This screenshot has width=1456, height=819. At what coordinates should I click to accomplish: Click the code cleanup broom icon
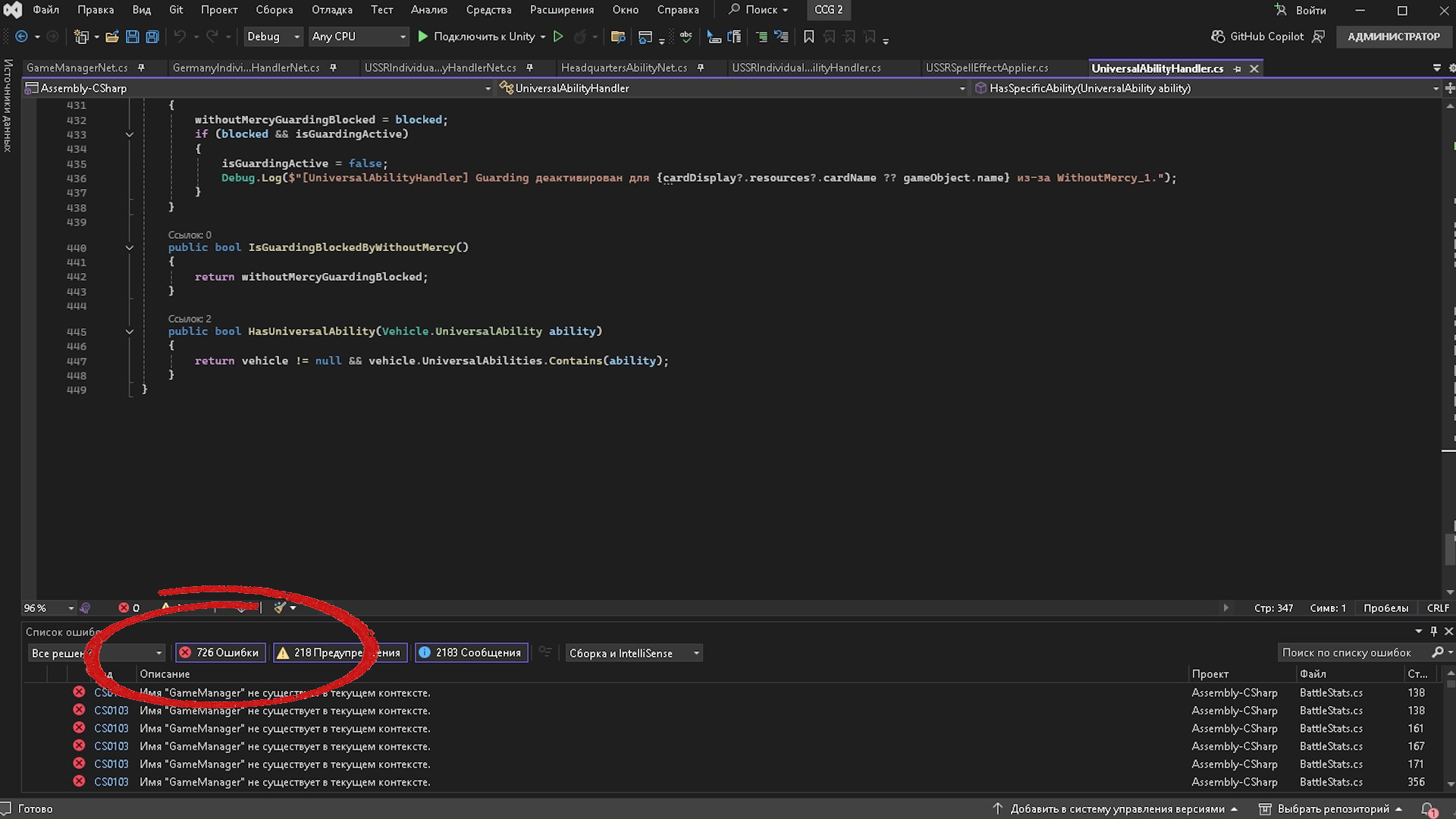pyautogui.click(x=280, y=607)
